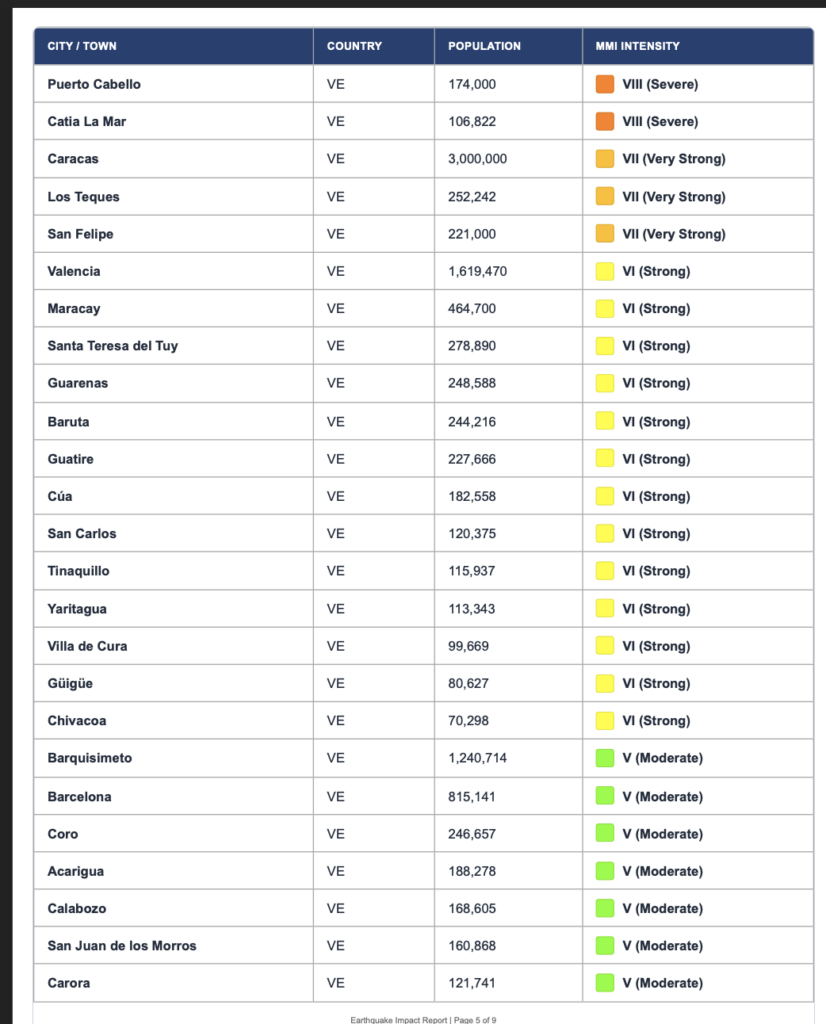This screenshot has width=826, height=1024.
Task: Click the CITY / TOWN column header
Action: (x=82, y=46)
